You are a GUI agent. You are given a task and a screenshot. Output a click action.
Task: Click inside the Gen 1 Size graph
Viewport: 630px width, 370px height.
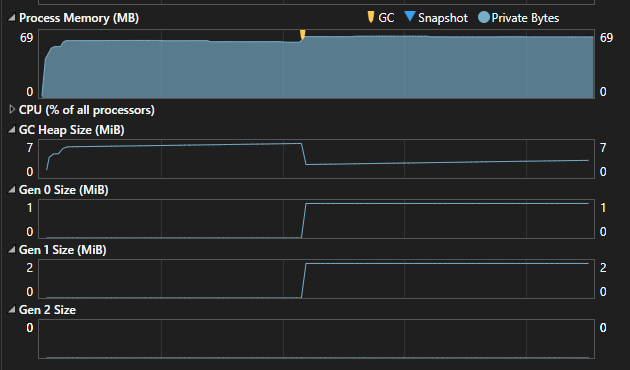316,279
